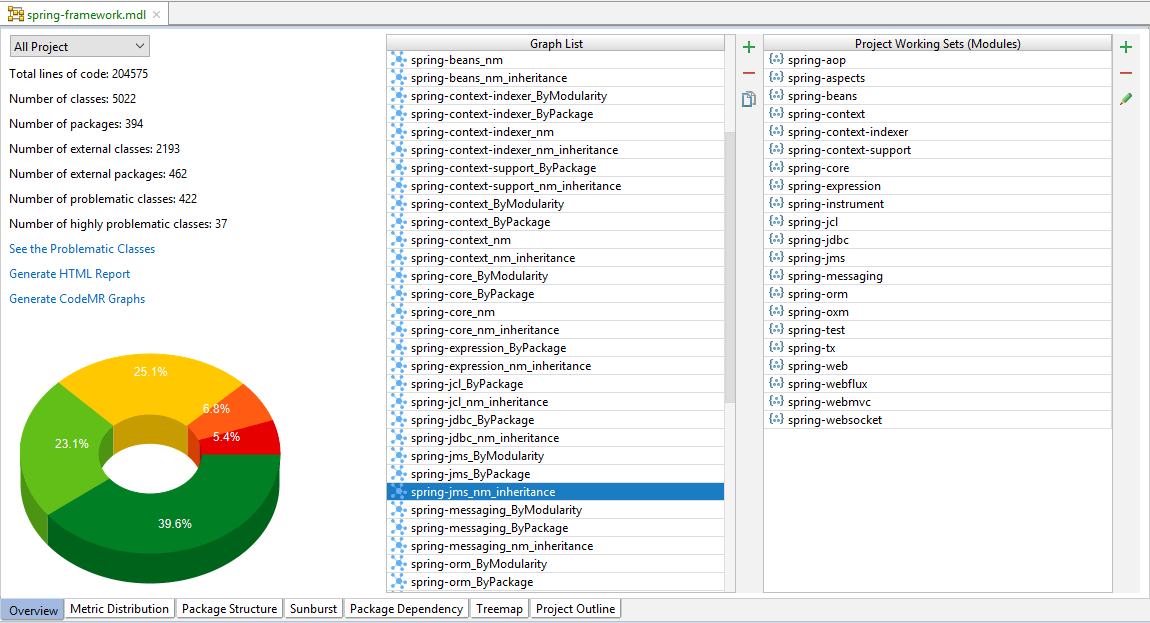Image resolution: width=1150 pixels, height=623 pixels.
Task: Click the graph icon beside spring-jms_nm_inheritance
Action: (x=398, y=492)
